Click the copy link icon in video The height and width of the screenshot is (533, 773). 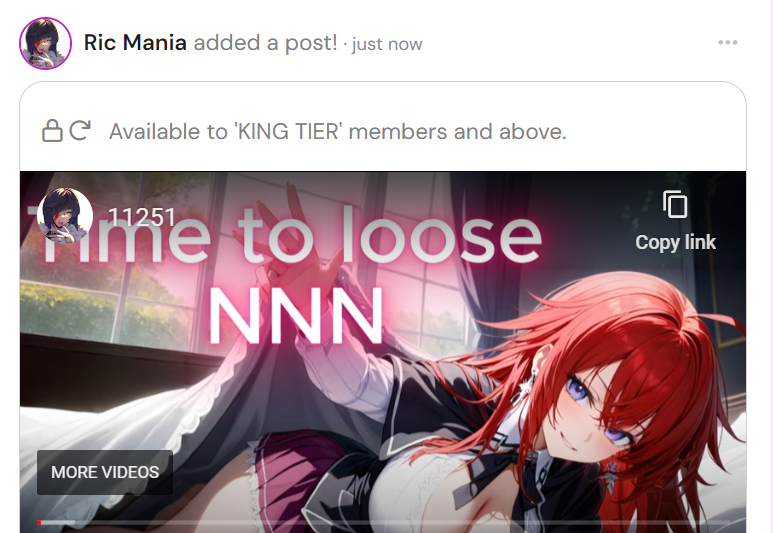point(675,204)
